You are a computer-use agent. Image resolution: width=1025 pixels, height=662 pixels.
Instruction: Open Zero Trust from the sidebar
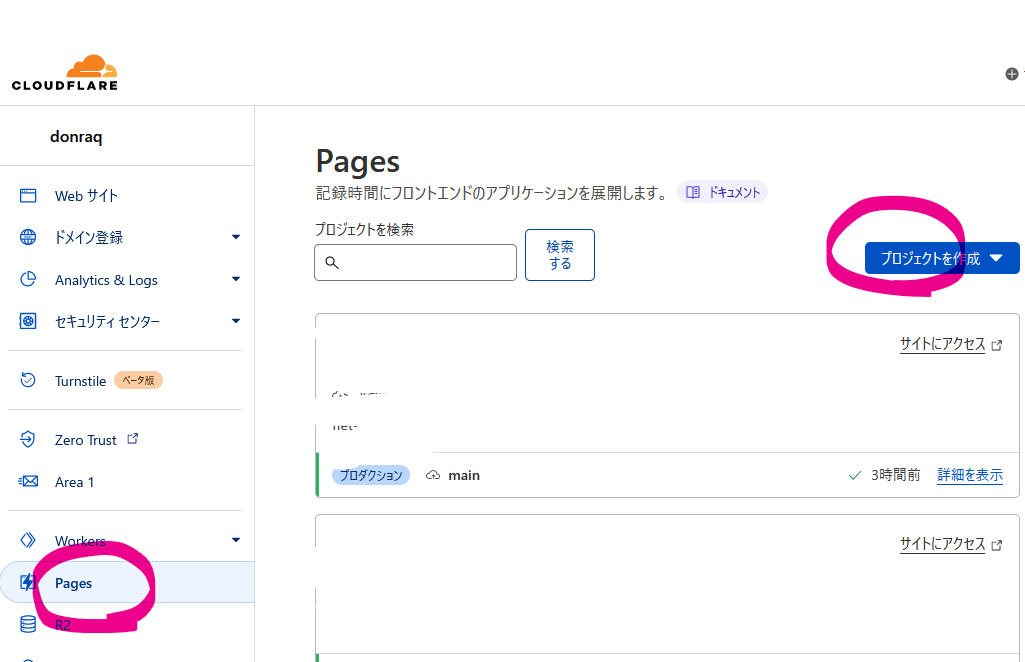[x=86, y=440]
